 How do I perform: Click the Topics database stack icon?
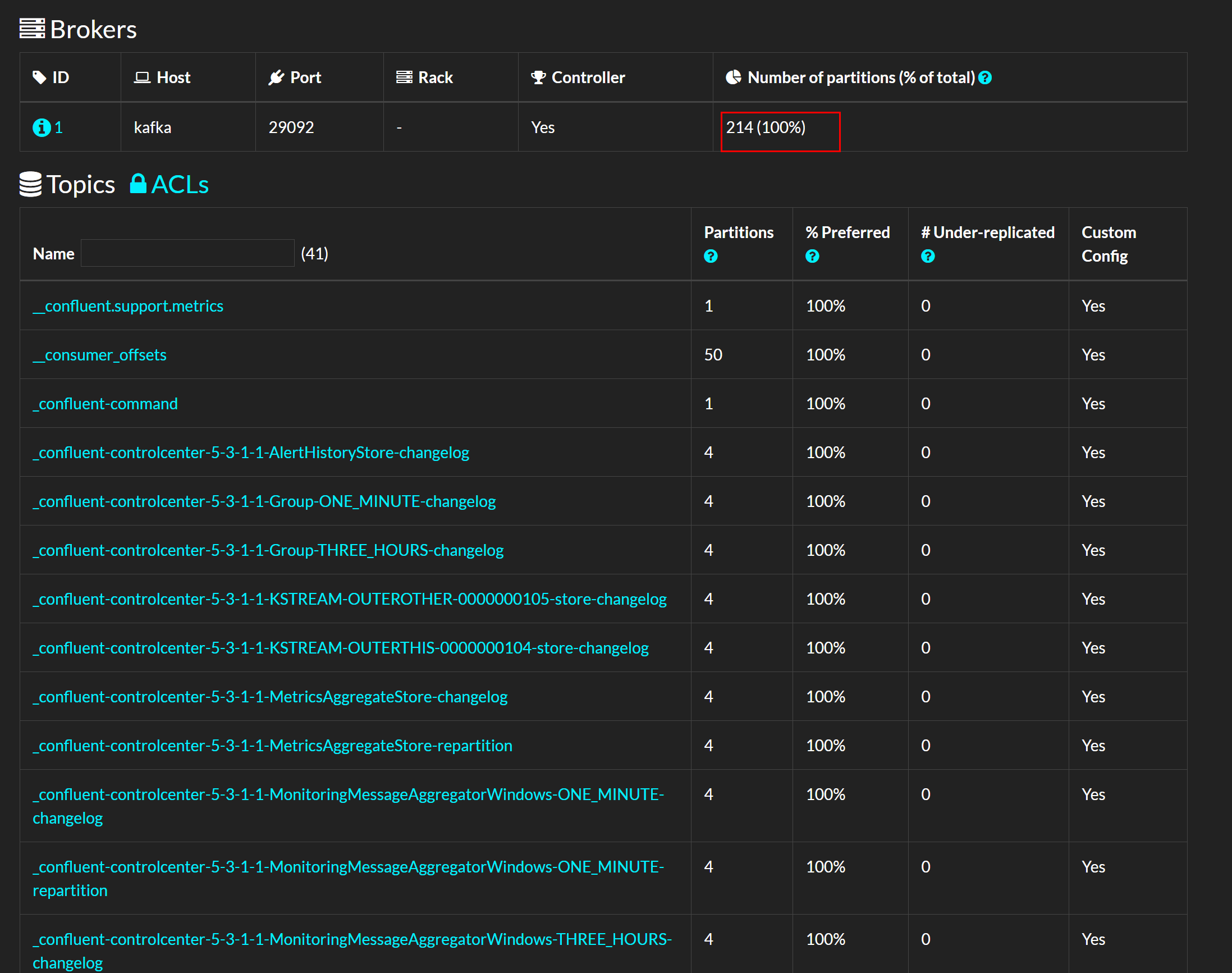30,184
